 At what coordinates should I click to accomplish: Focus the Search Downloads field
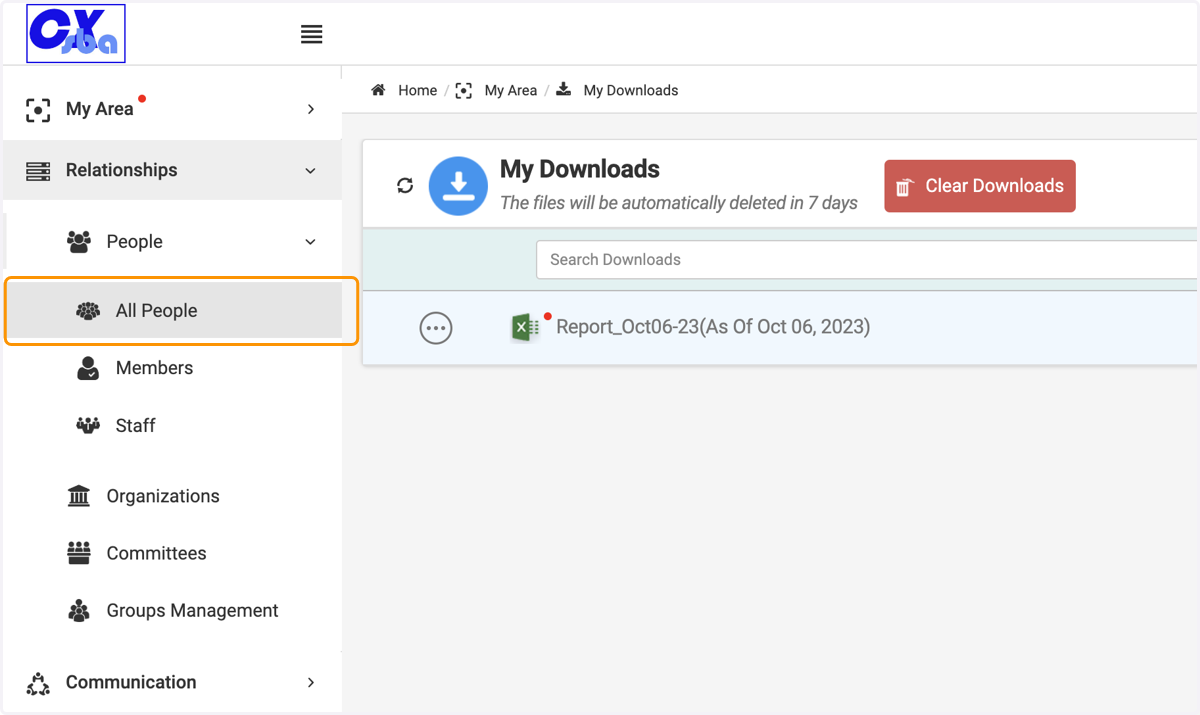[x=867, y=259]
